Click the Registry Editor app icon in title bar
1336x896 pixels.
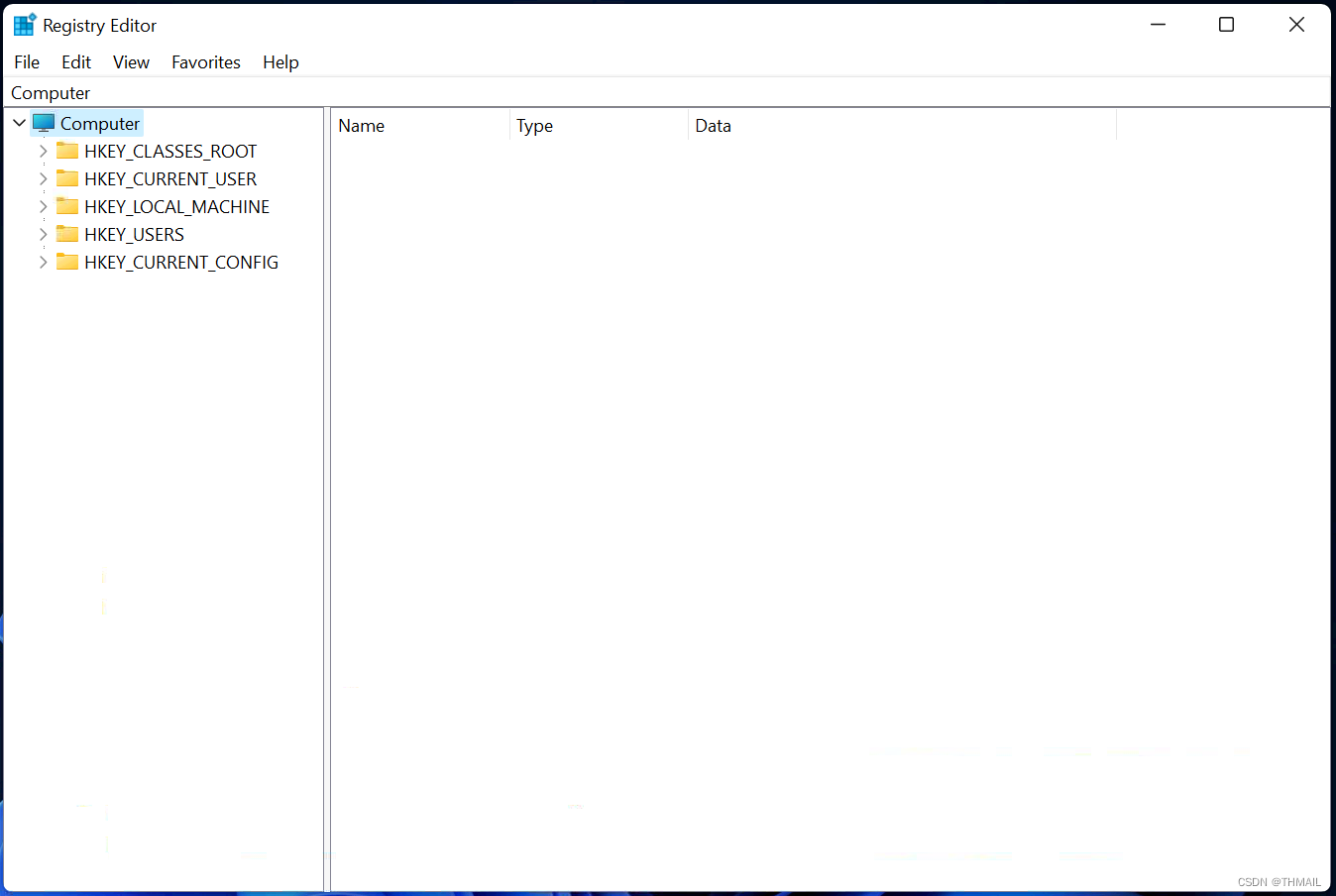pos(25,25)
